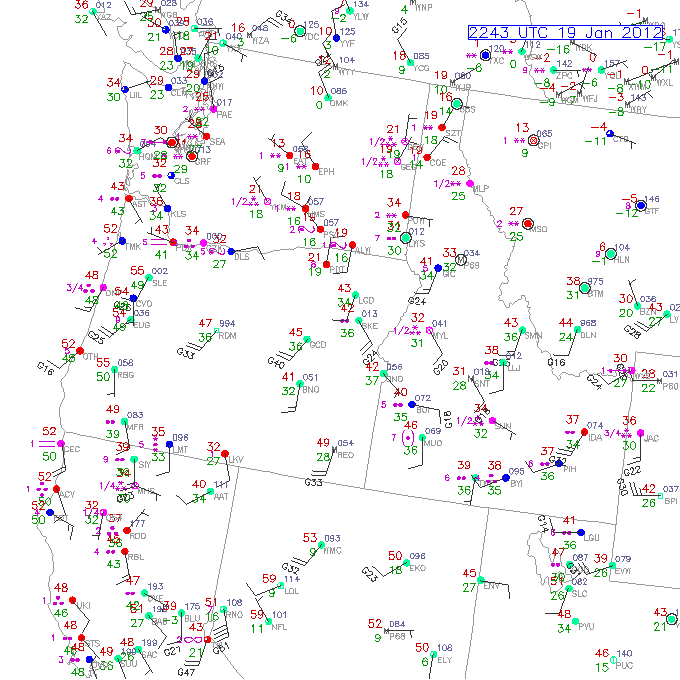The height and width of the screenshot is (680, 680).
Task: Select the MSO station red circled marker
Action: 527,224
